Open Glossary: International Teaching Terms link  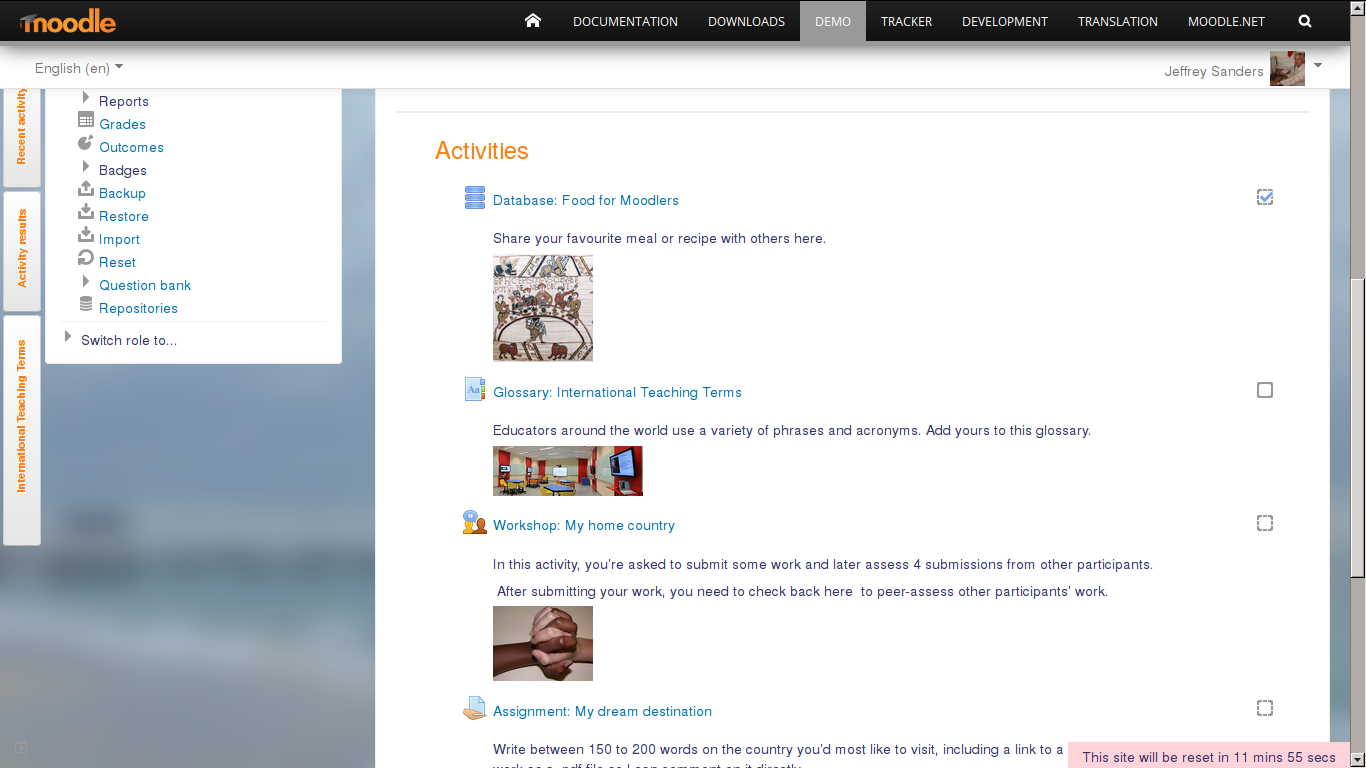pos(617,392)
